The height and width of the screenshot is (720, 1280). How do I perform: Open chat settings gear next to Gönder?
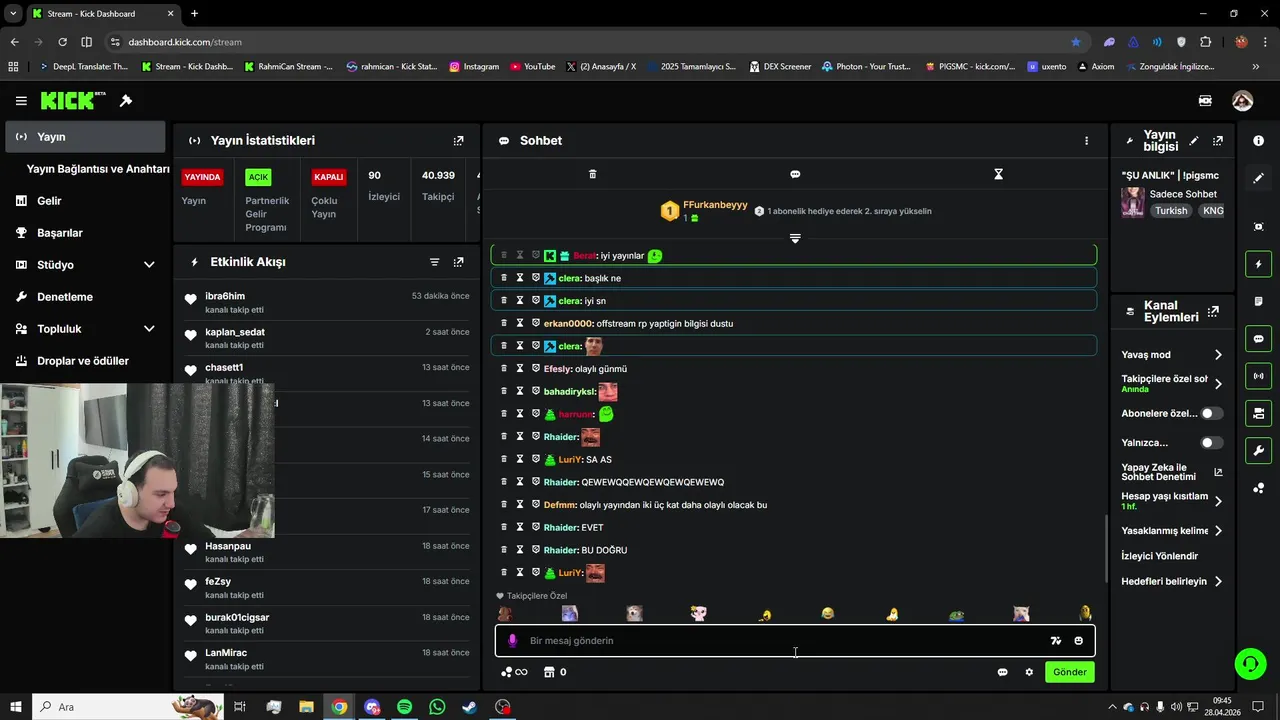(1029, 672)
